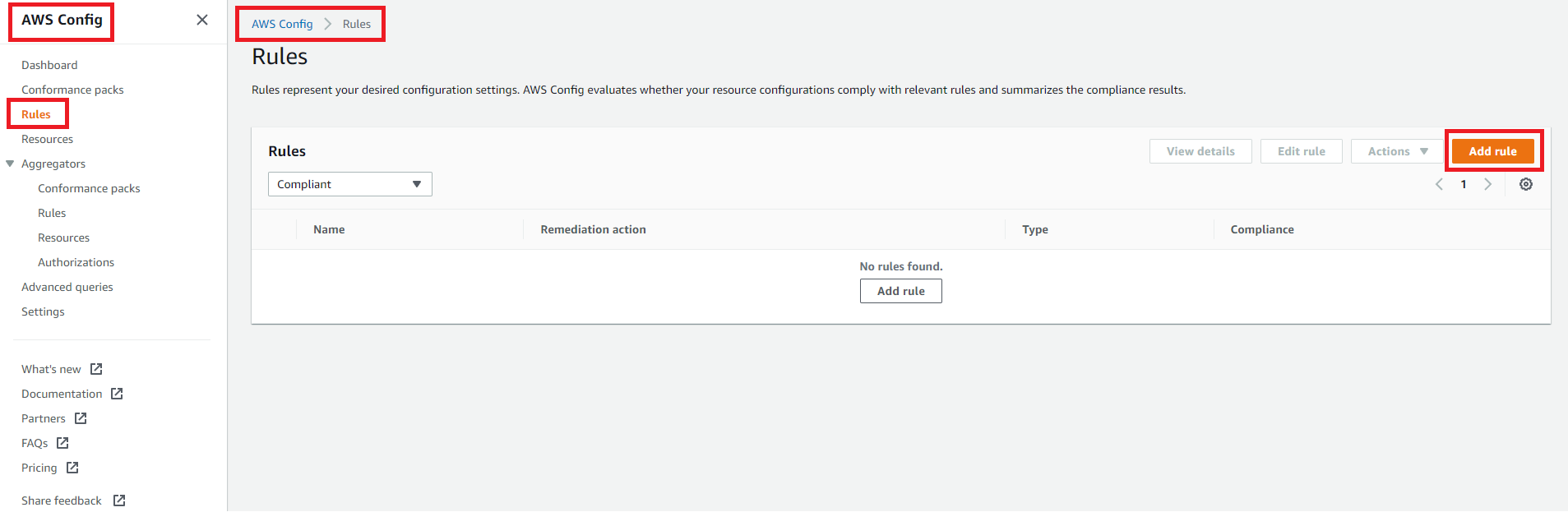Open the Partners link
This screenshot has width=1568, height=512.
(44, 418)
